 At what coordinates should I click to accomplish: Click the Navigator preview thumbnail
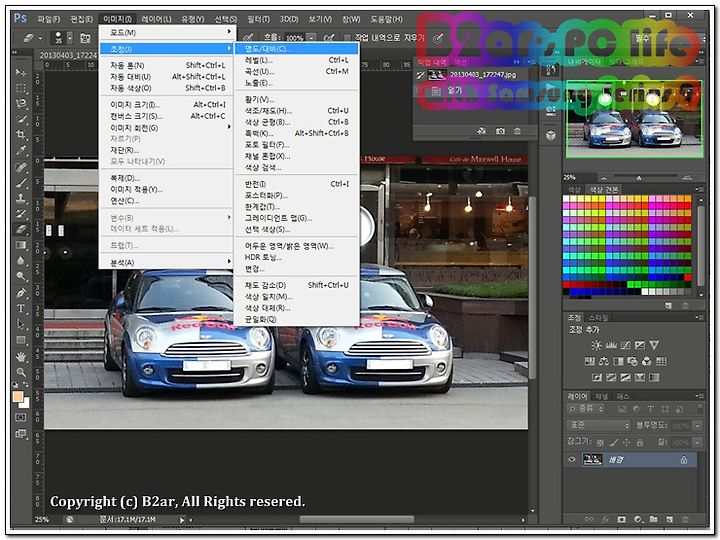click(635, 119)
